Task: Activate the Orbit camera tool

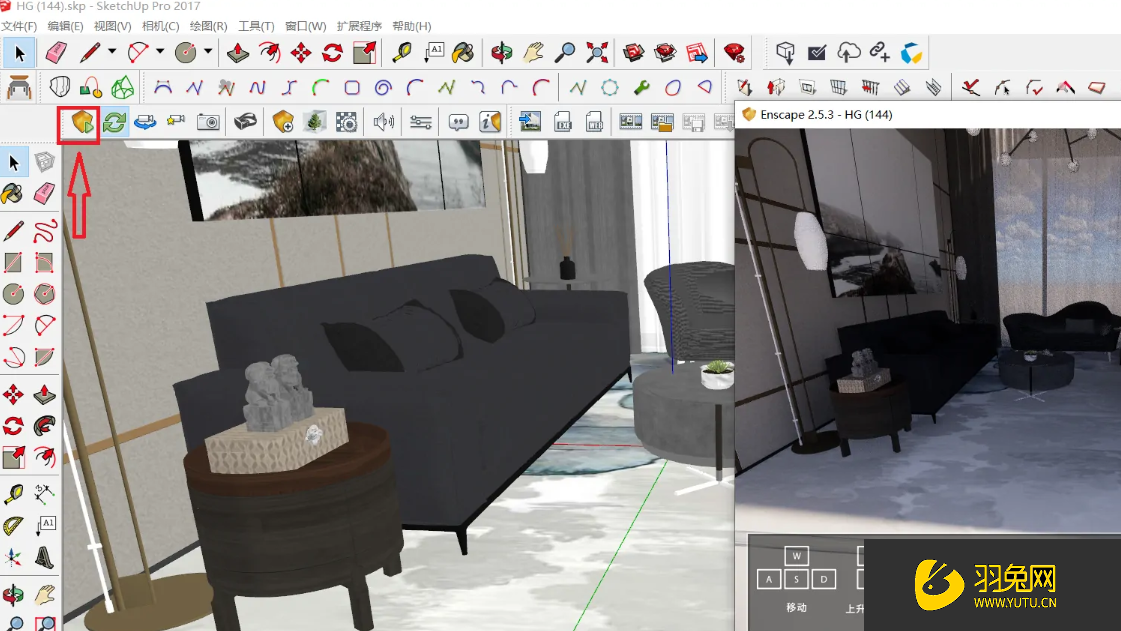Action: [502, 52]
